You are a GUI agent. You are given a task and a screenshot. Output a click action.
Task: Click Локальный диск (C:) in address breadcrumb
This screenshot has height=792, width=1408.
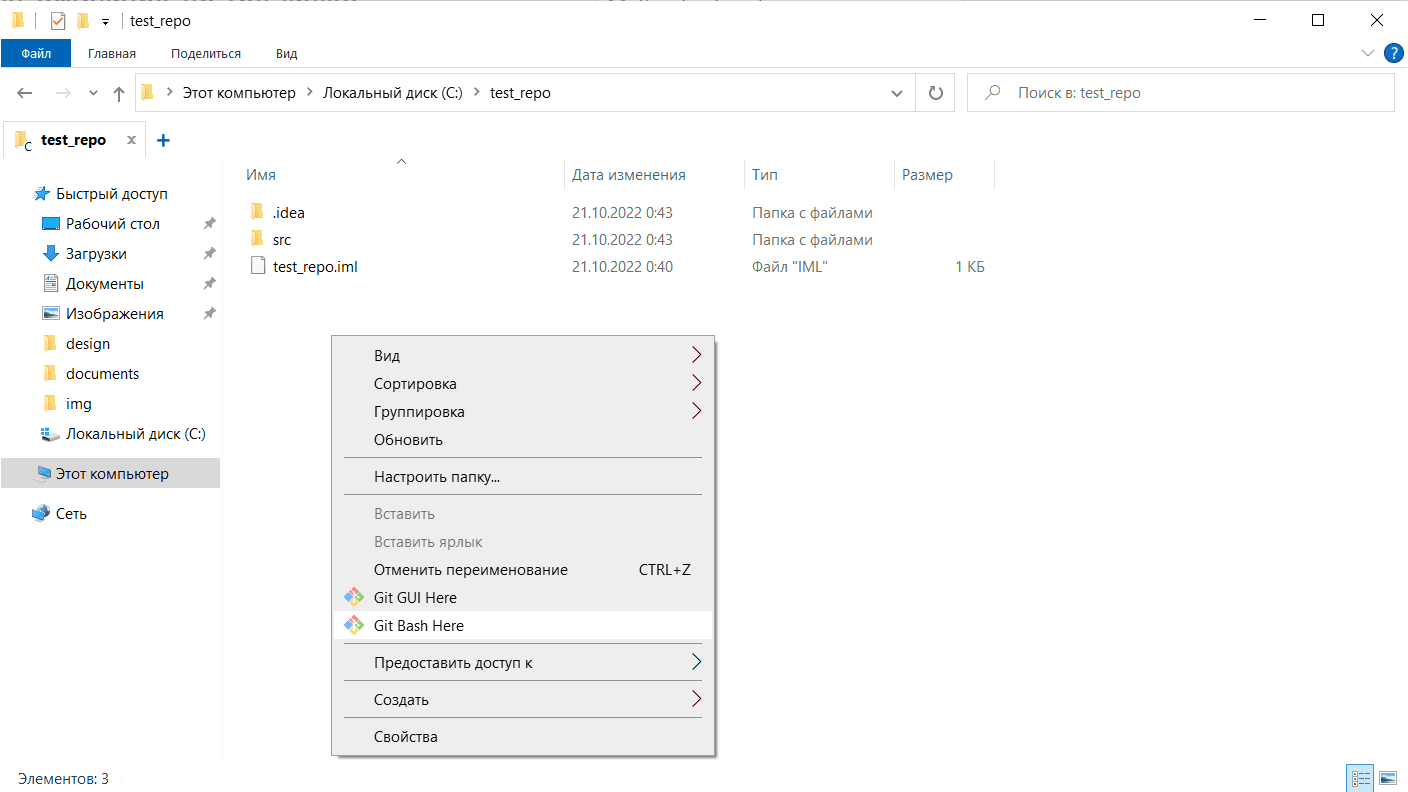(392, 93)
